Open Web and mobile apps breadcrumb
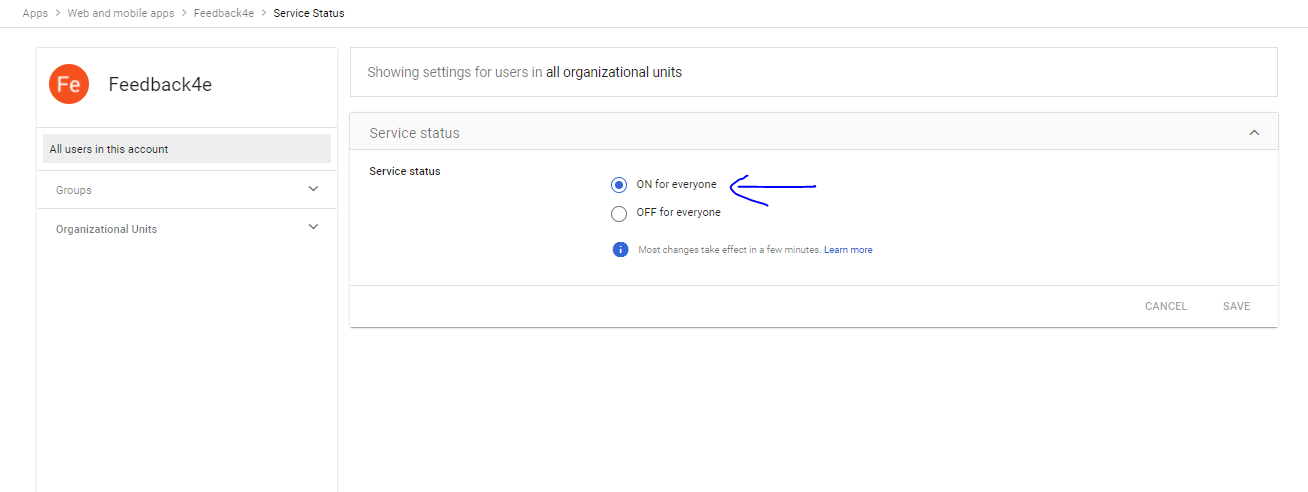This screenshot has width=1308, height=492. point(121,13)
